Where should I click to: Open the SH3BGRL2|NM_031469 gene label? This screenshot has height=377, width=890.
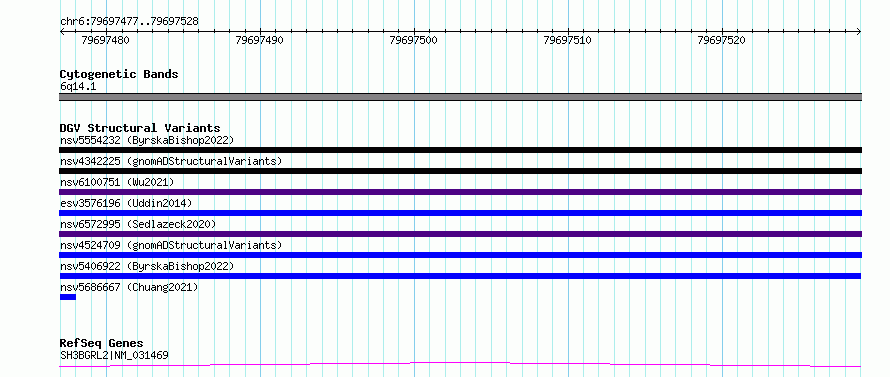click(114, 356)
